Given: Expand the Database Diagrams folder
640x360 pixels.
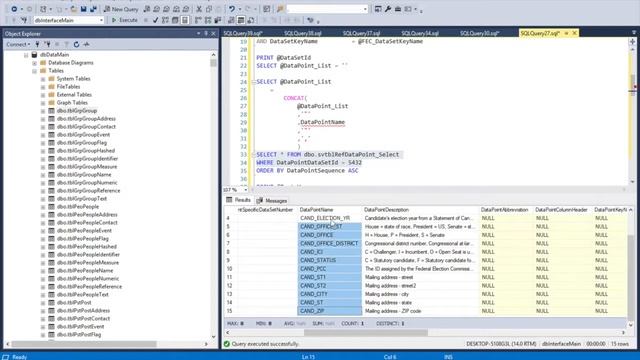Looking at the screenshot, I should (x=35, y=63).
